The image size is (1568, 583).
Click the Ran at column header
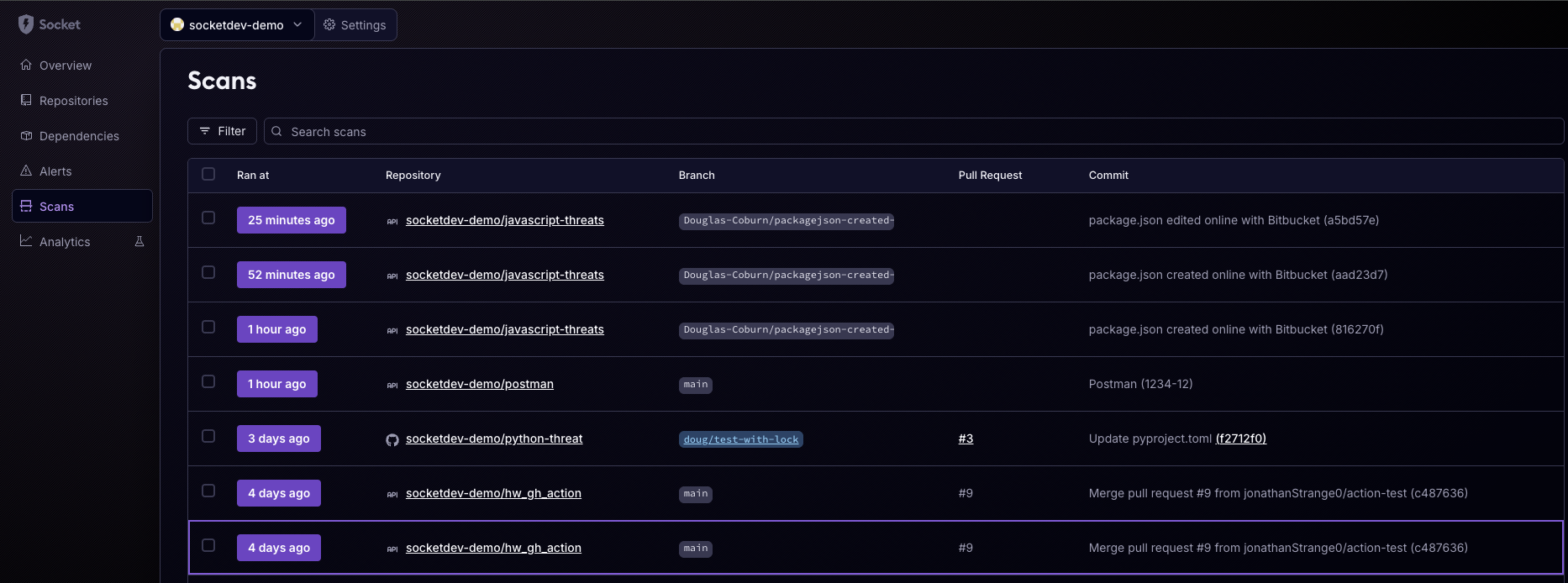(253, 175)
